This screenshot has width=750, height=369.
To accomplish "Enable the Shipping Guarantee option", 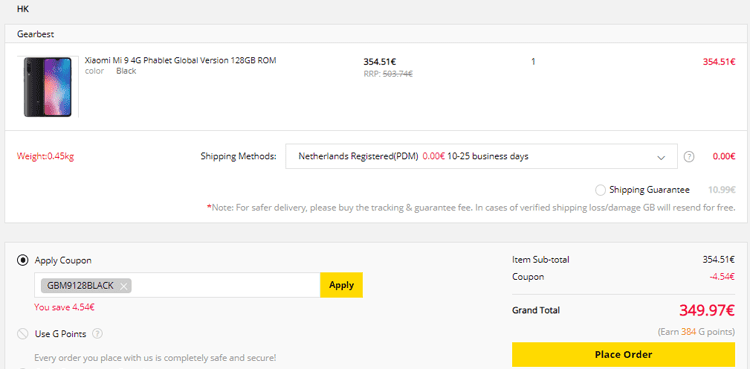I will tap(600, 190).
